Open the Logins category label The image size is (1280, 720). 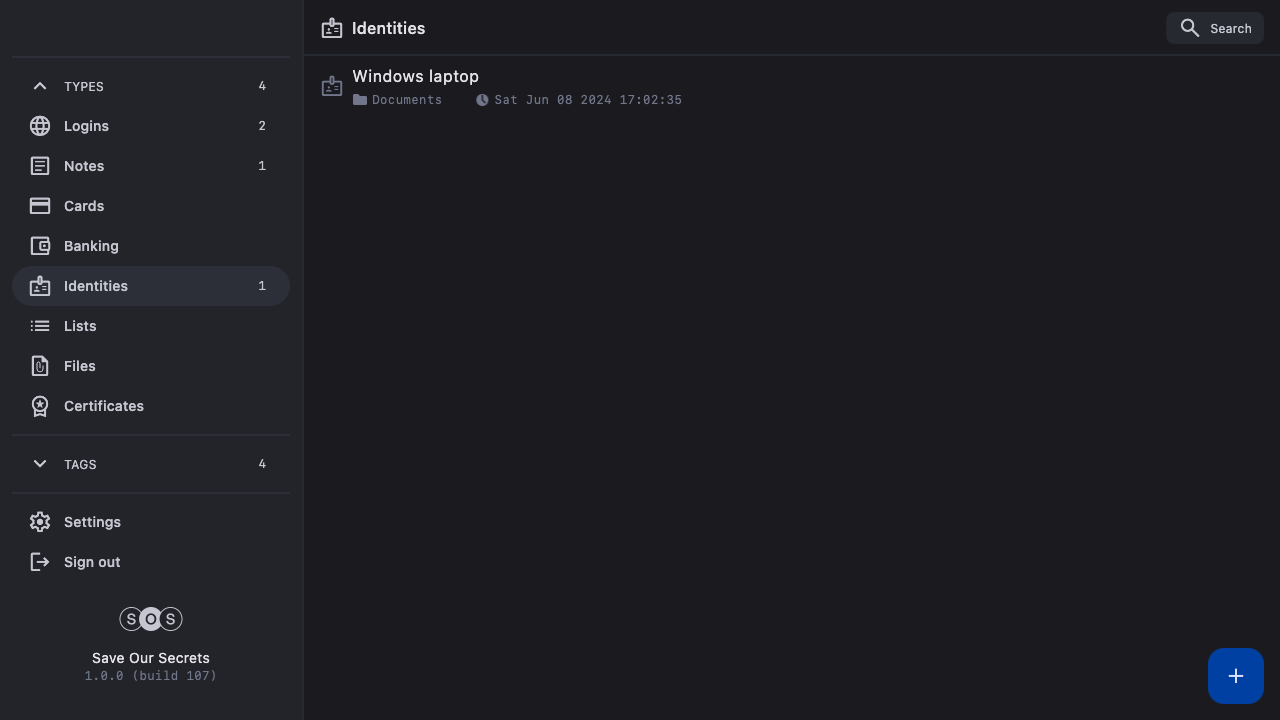click(x=86, y=126)
